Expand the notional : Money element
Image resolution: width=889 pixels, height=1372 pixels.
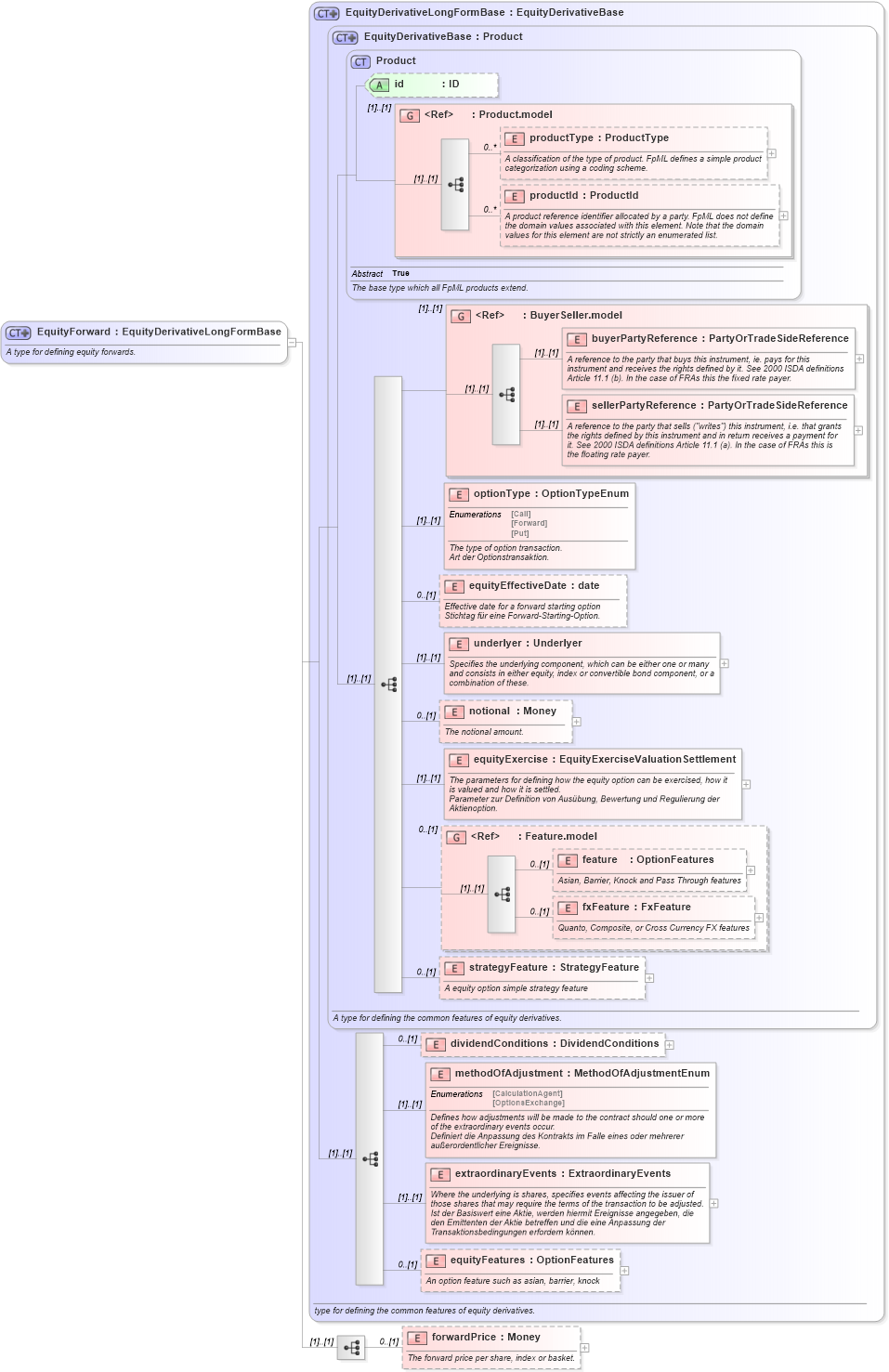coord(576,721)
